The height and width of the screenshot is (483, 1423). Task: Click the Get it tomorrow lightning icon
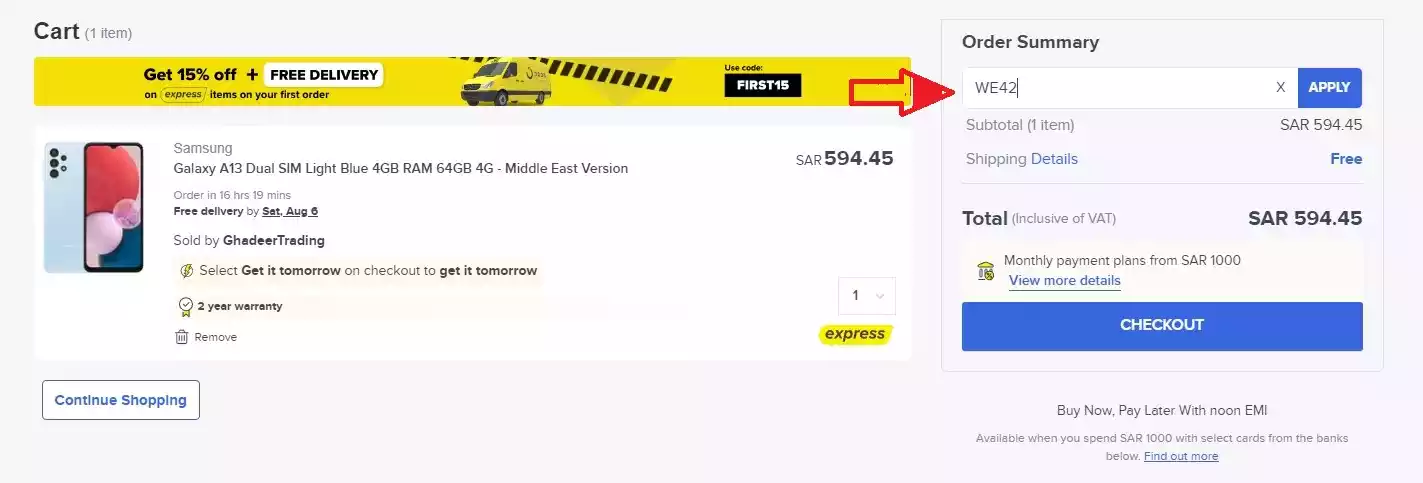(x=187, y=271)
